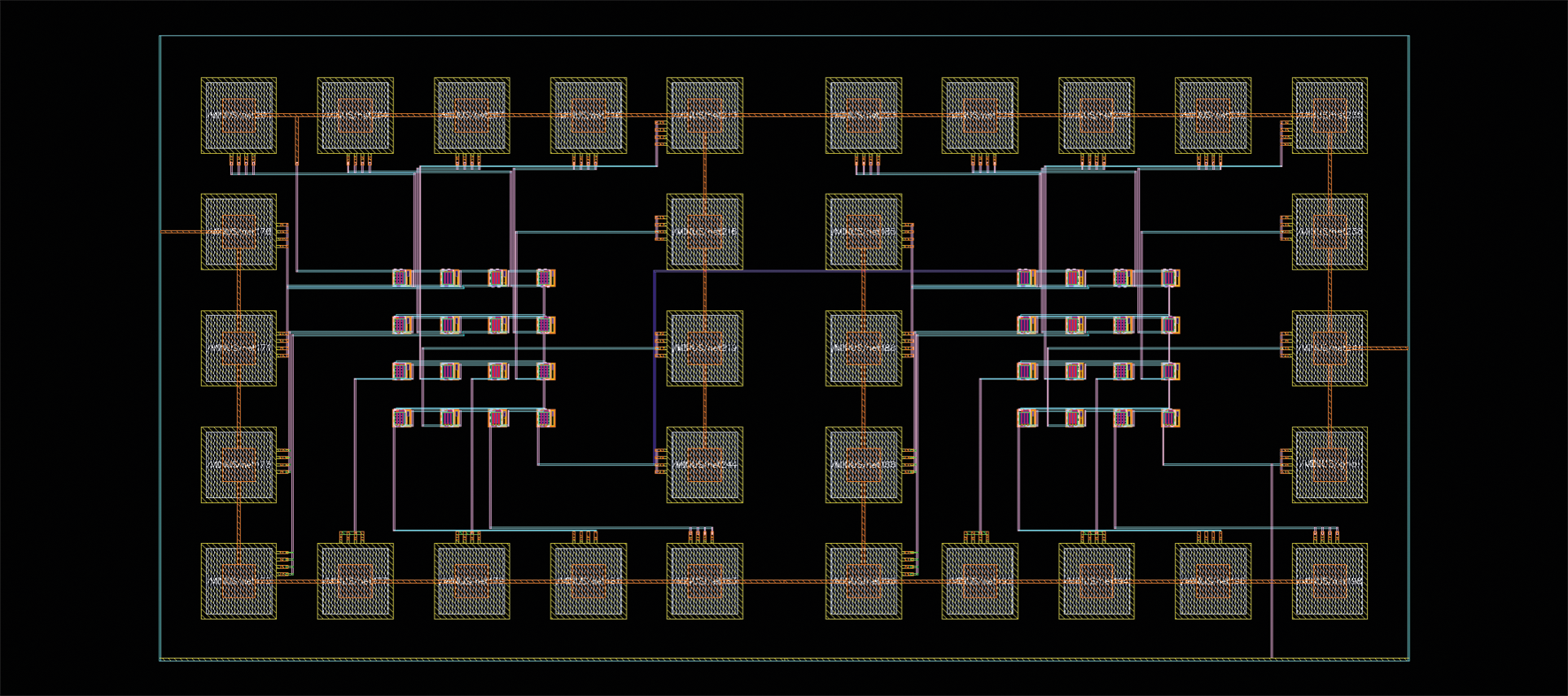The width and height of the screenshot is (1568, 696).
Task: Click the pink vertical wire reaching bottom rail
Action: tap(1272, 575)
